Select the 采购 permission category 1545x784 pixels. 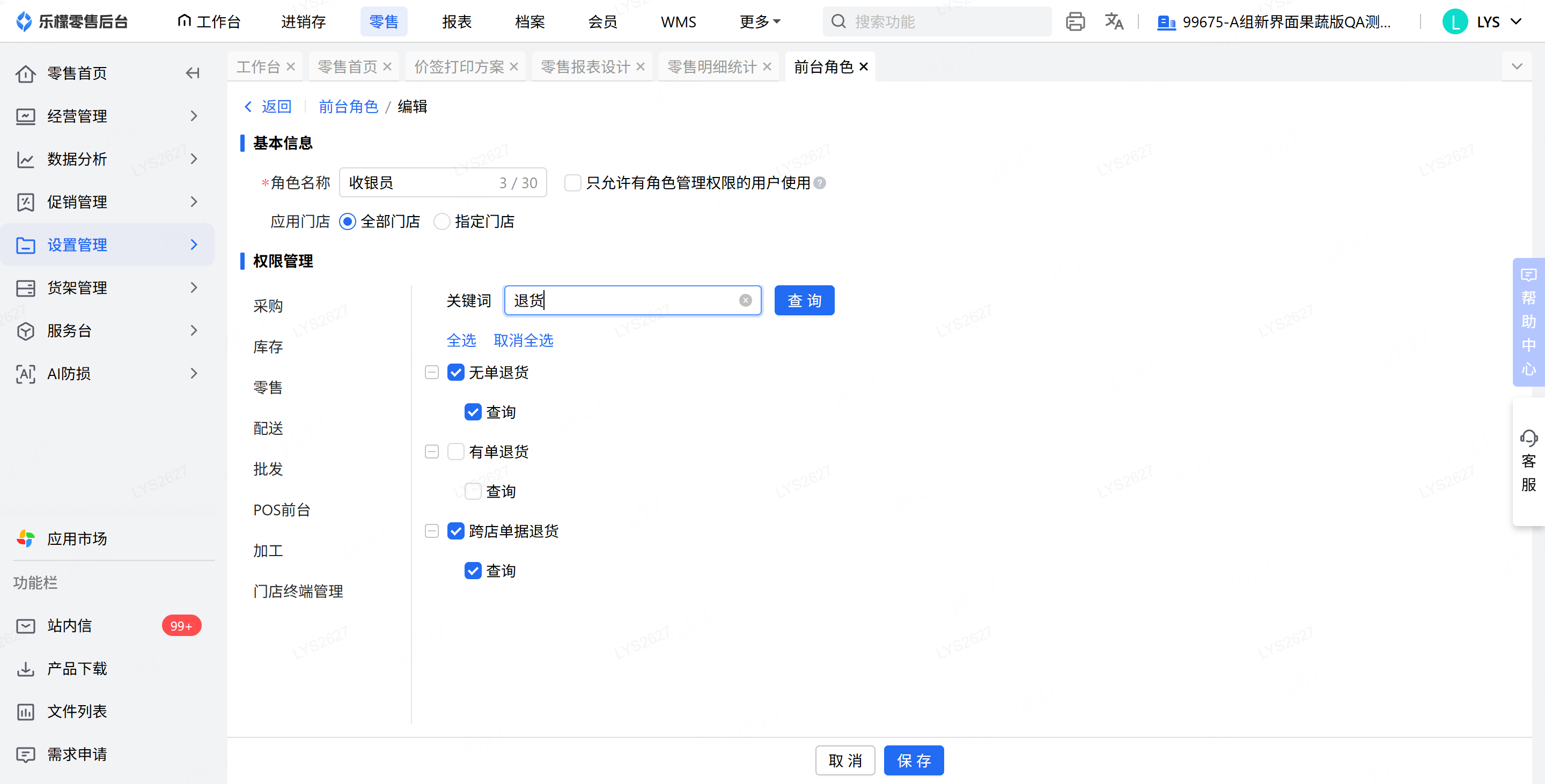tap(268, 306)
